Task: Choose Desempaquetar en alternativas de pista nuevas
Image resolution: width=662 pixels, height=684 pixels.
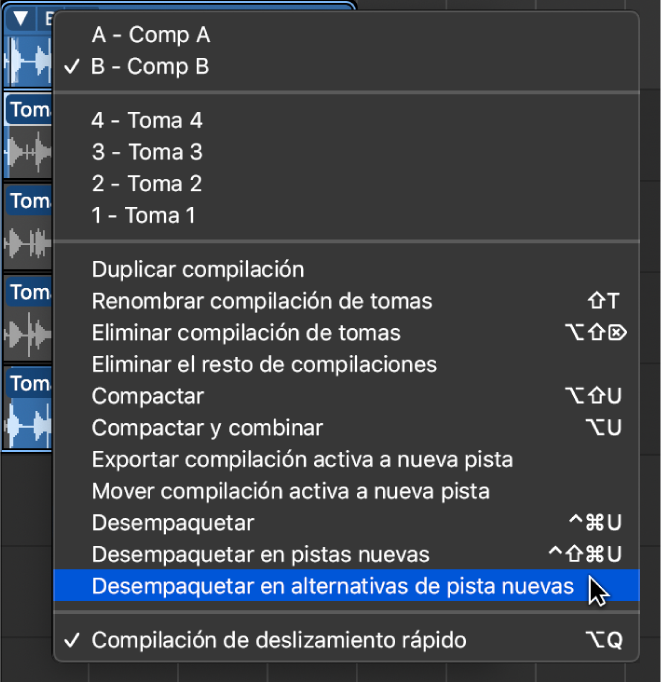Action: point(332,587)
